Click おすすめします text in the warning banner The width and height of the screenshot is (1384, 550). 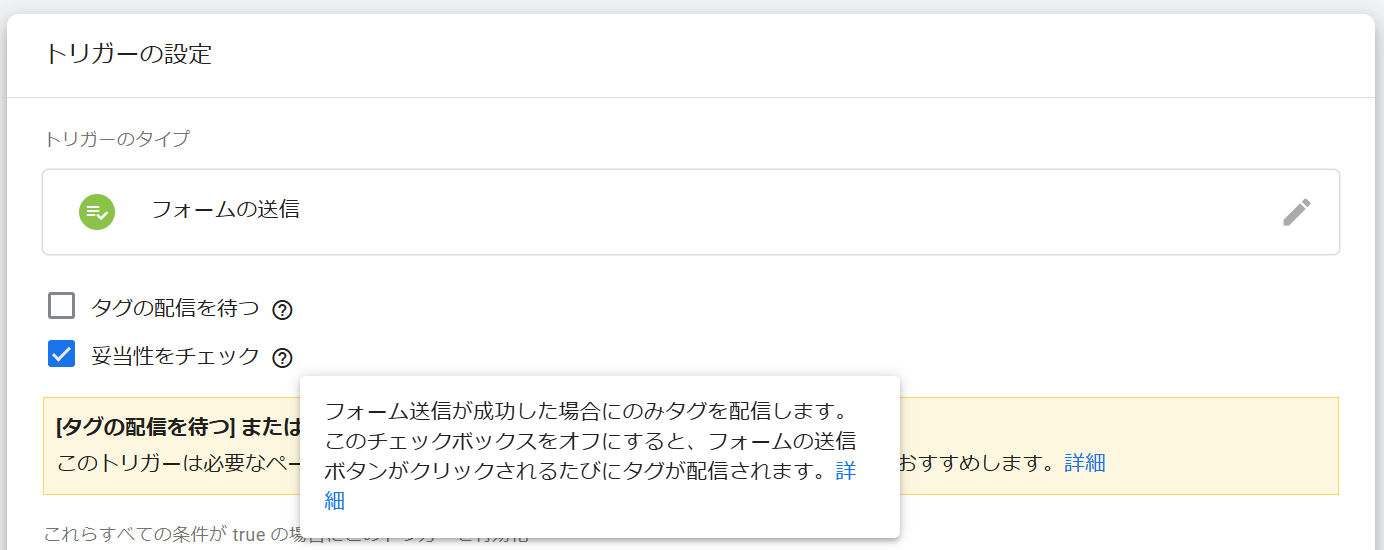click(x=977, y=464)
